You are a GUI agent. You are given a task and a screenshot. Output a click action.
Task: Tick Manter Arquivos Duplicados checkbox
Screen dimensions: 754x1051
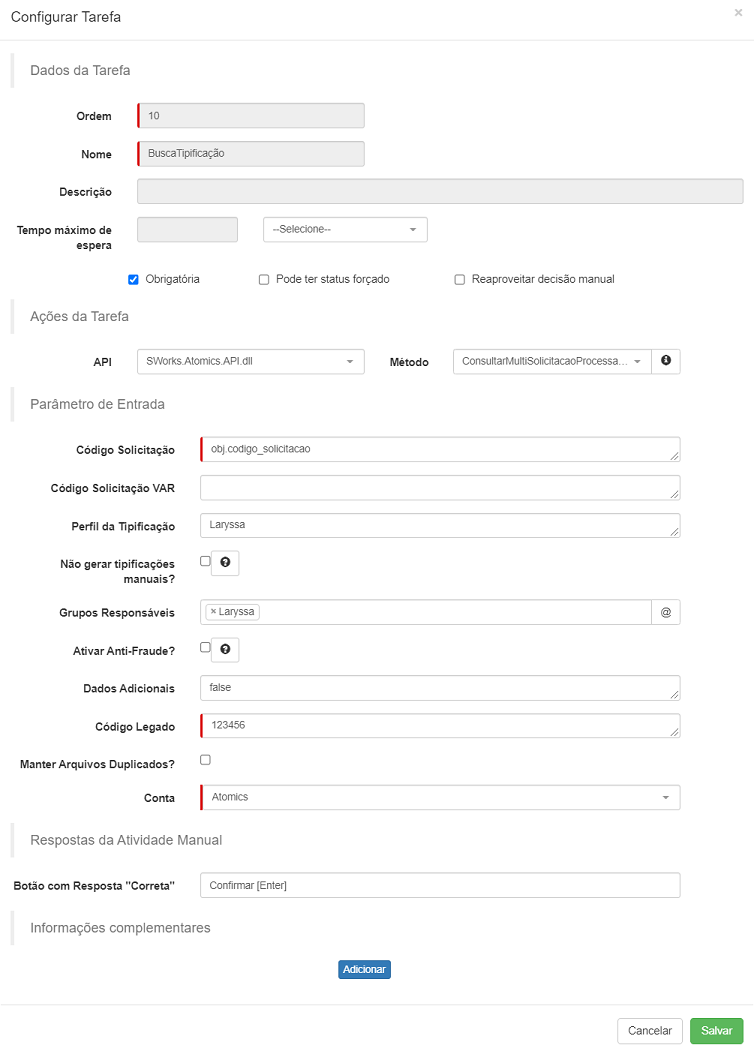coord(205,759)
